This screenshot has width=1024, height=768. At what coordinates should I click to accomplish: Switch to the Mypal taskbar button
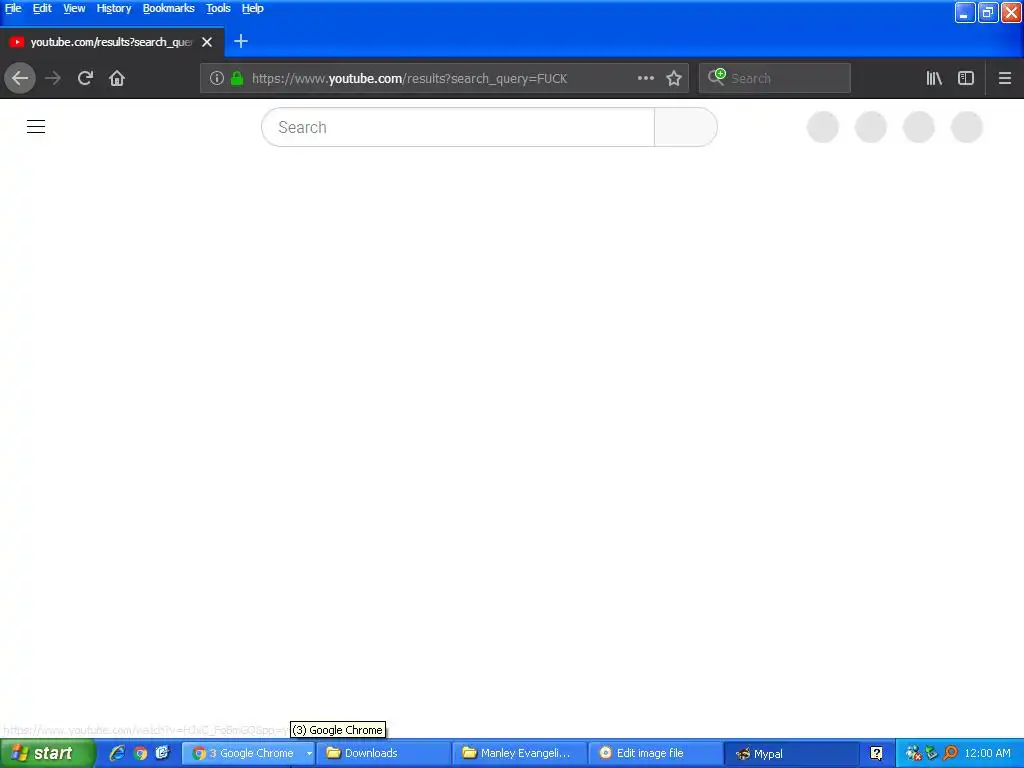click(792, 754)
